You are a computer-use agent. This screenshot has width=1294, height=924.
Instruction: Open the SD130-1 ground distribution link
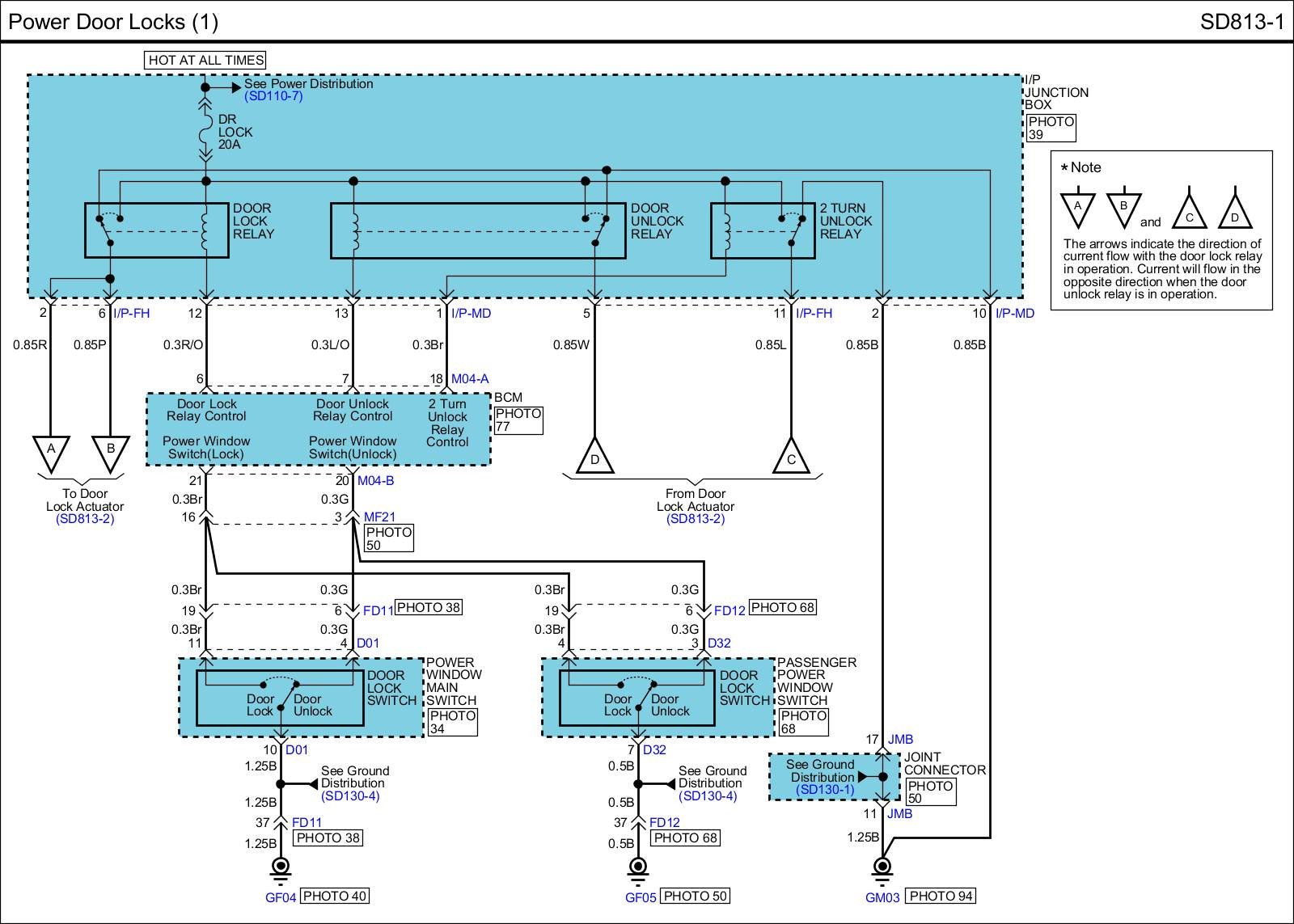(824, 790)
